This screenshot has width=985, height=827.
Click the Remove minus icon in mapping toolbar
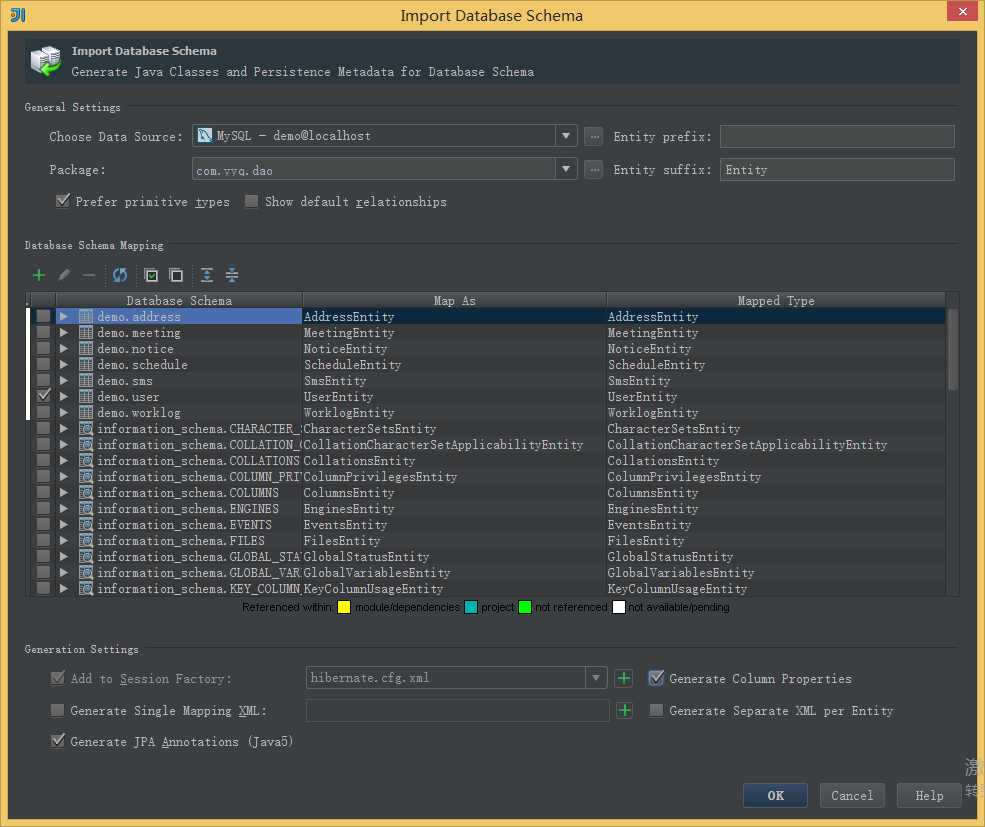pos(89,275)
